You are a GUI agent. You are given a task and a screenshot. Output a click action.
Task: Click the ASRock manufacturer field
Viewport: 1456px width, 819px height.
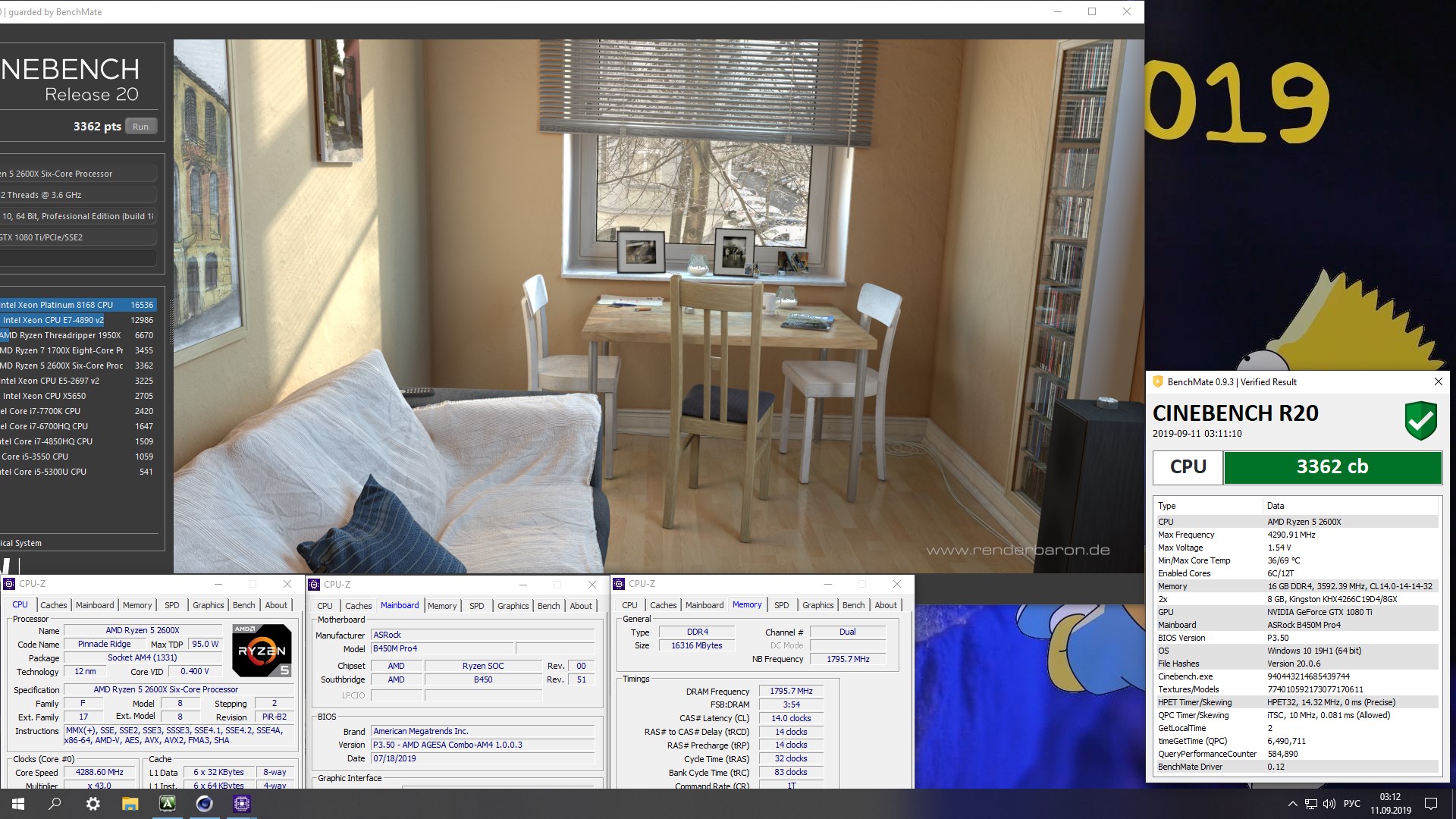pos(482,635)
